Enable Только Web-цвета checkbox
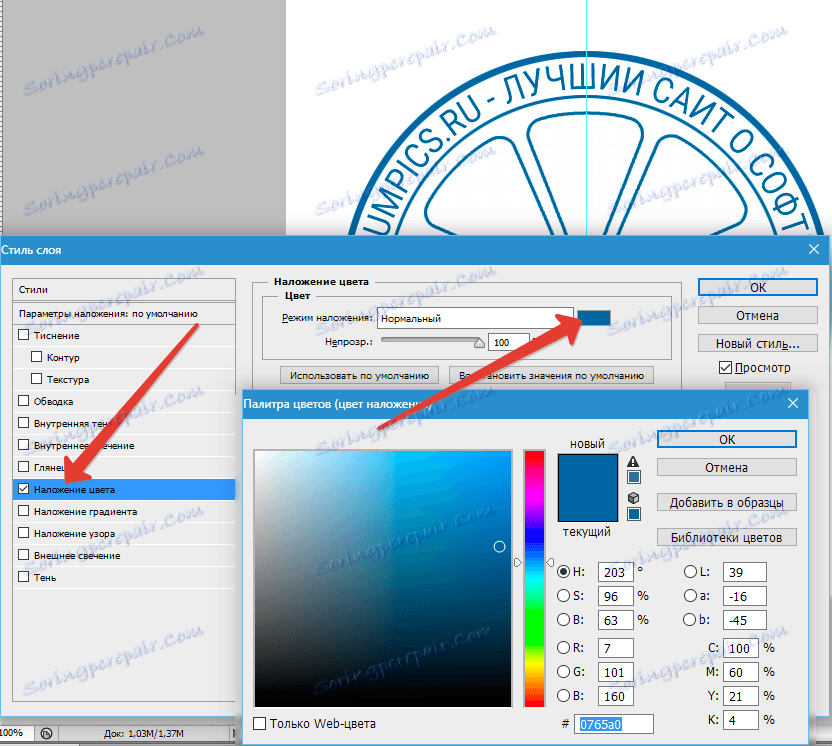The image size is (832, 746). coord(259,723)
